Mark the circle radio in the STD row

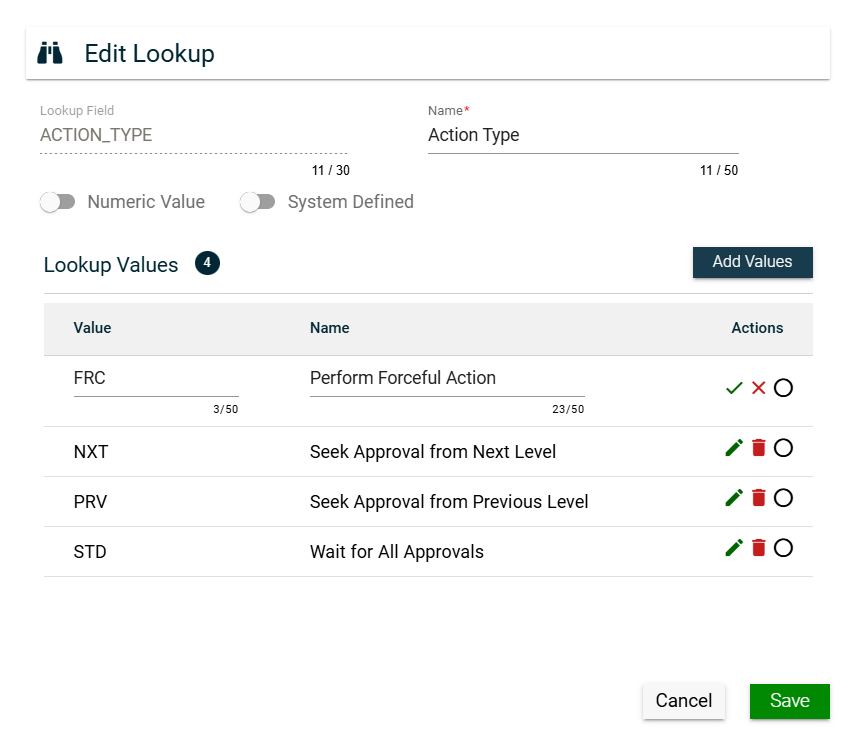point(783,548)
